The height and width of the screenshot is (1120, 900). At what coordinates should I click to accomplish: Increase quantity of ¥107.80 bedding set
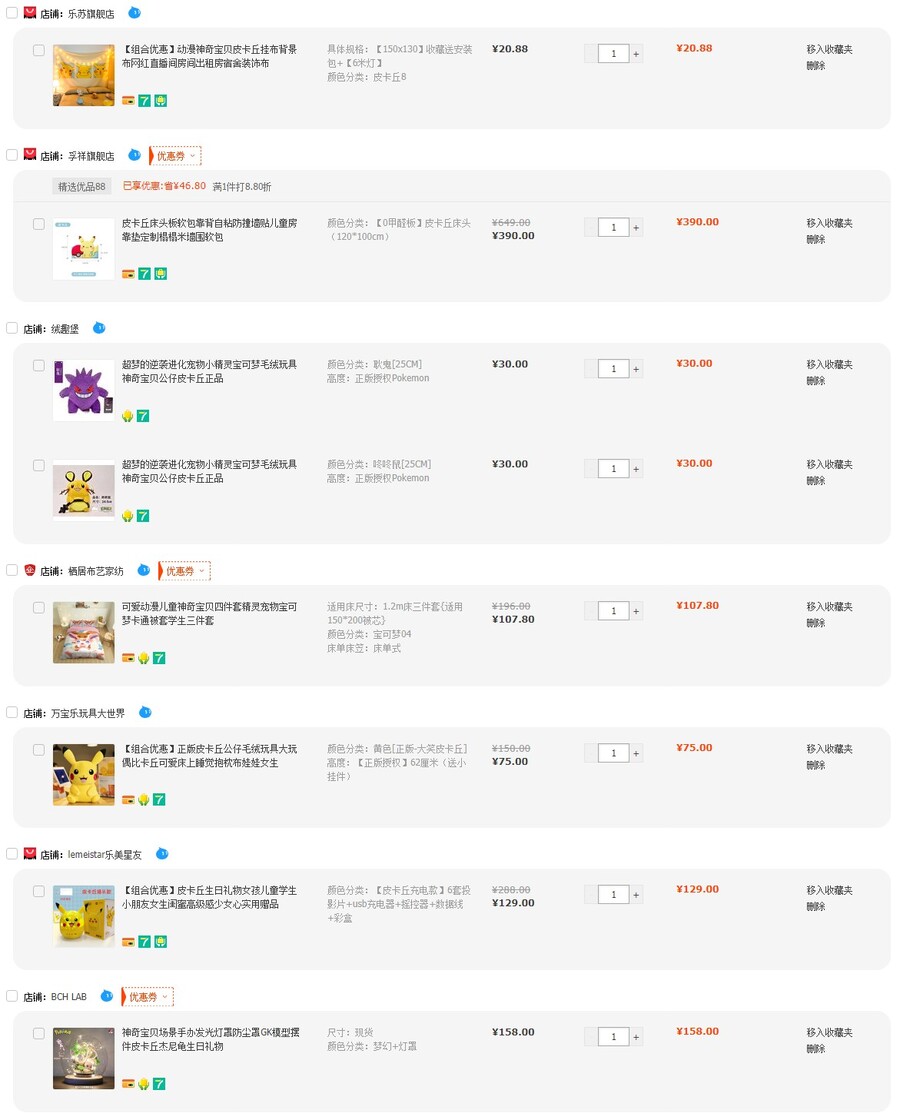636,611
